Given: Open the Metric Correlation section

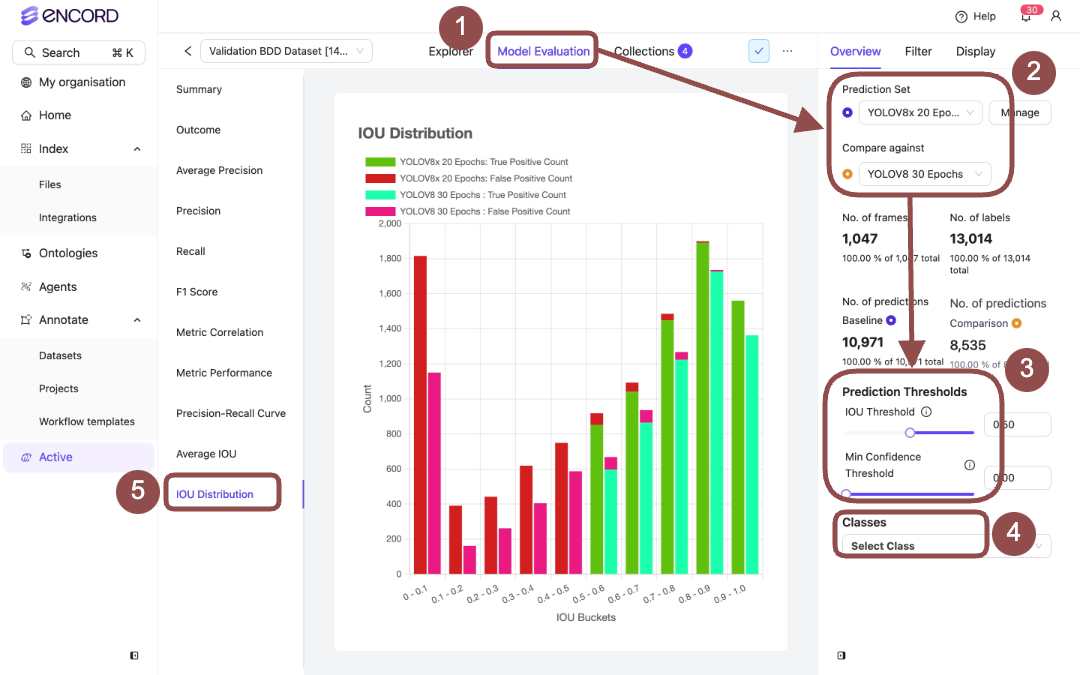Looking at the screenshot, I should click(220, 333).
